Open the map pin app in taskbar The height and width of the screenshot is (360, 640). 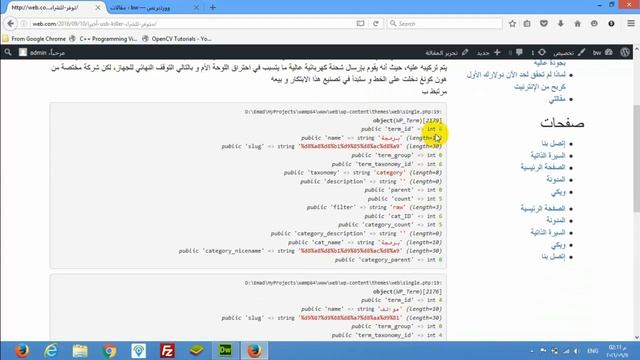coord(138,351)
